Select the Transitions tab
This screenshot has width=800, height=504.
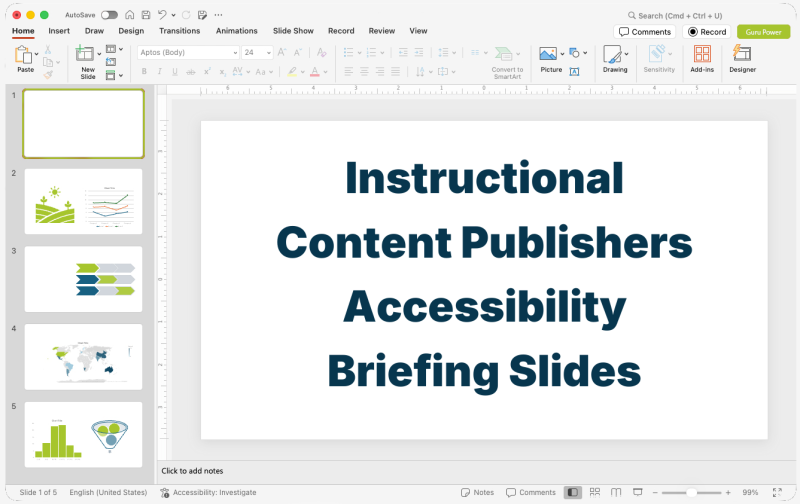(x=180, y=31)
